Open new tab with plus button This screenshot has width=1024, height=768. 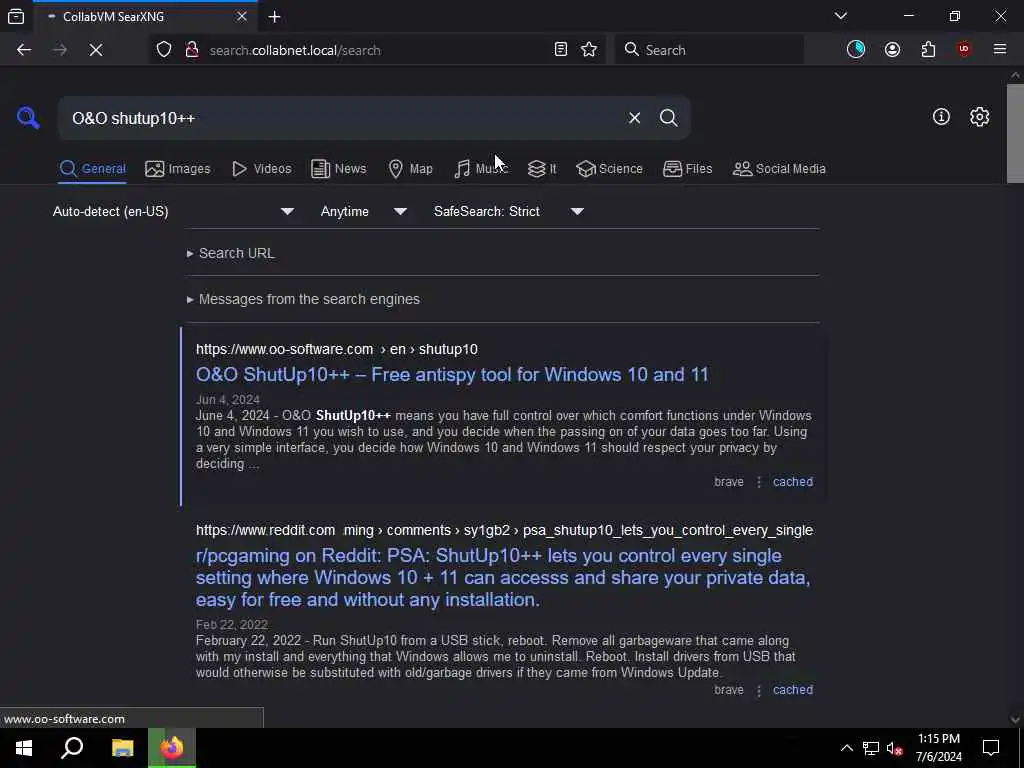click(274, 17)
